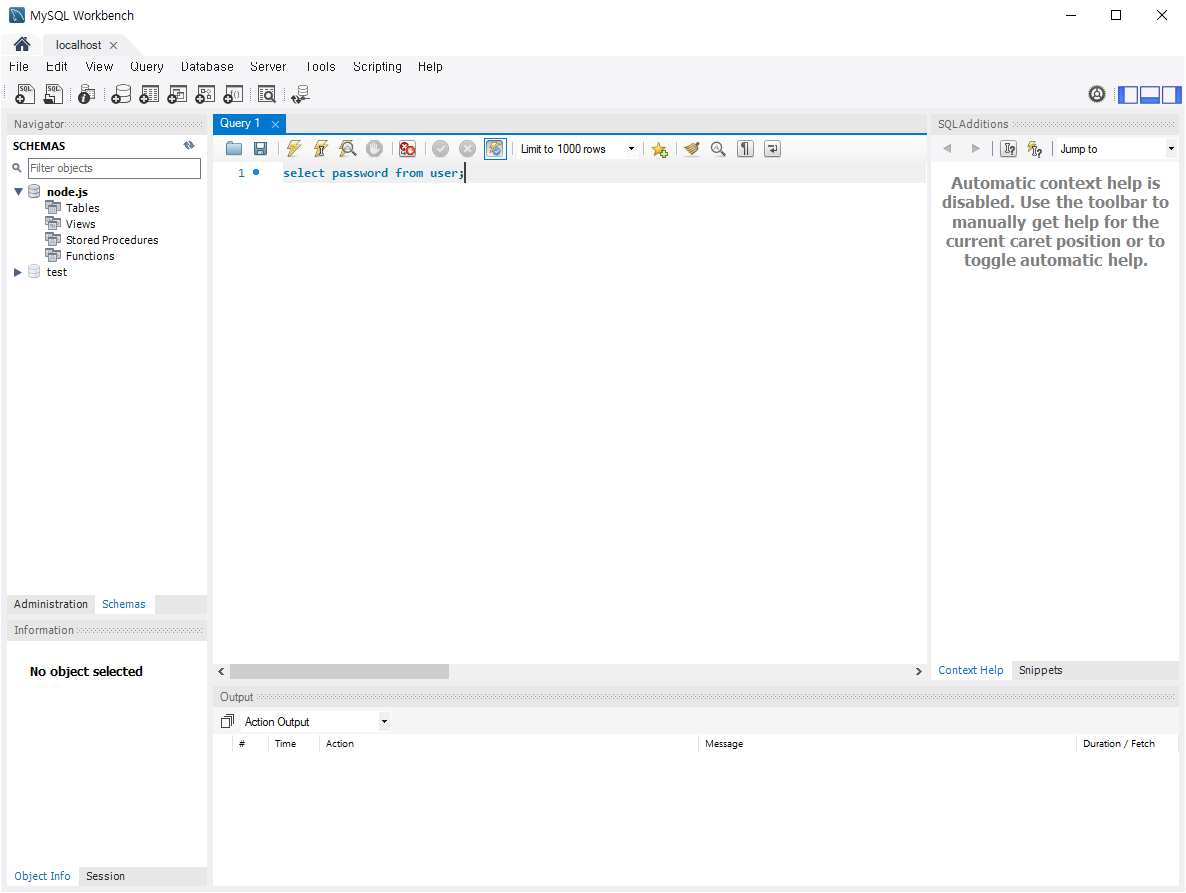Run EXPLAIN on the current statement

tap(347, 149)
